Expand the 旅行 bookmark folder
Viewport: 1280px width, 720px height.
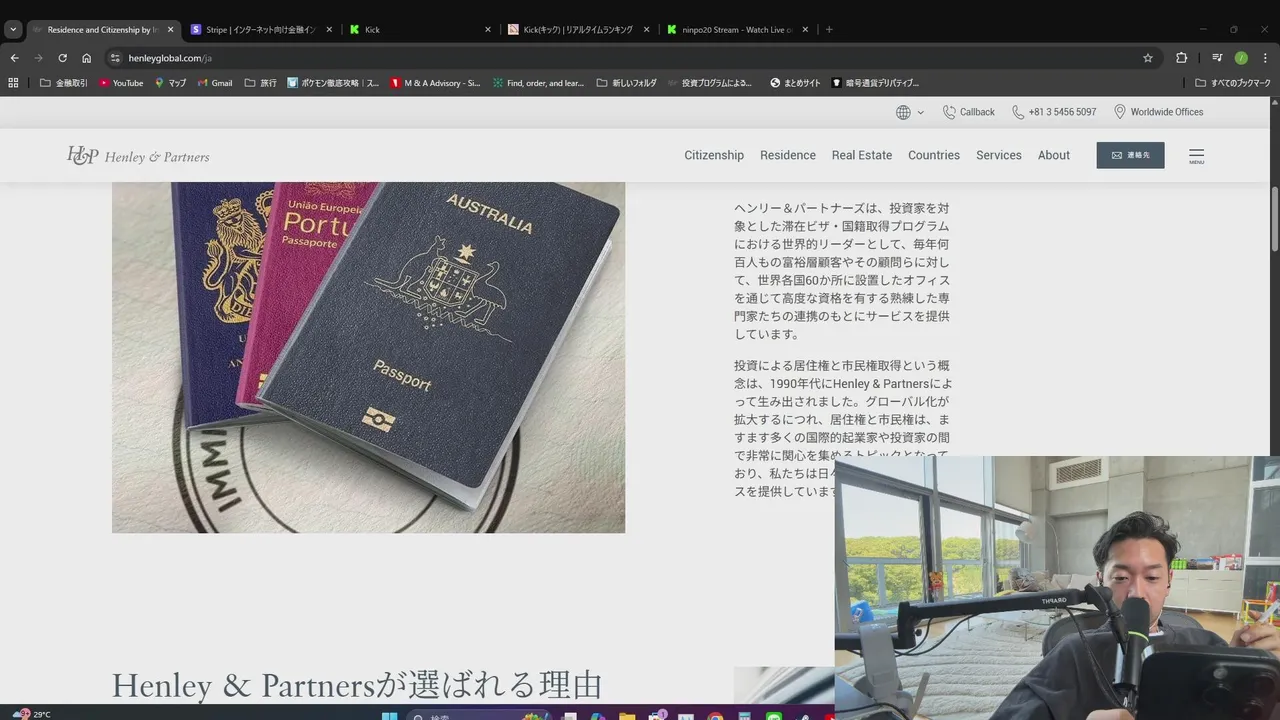[x=261, y=83]
